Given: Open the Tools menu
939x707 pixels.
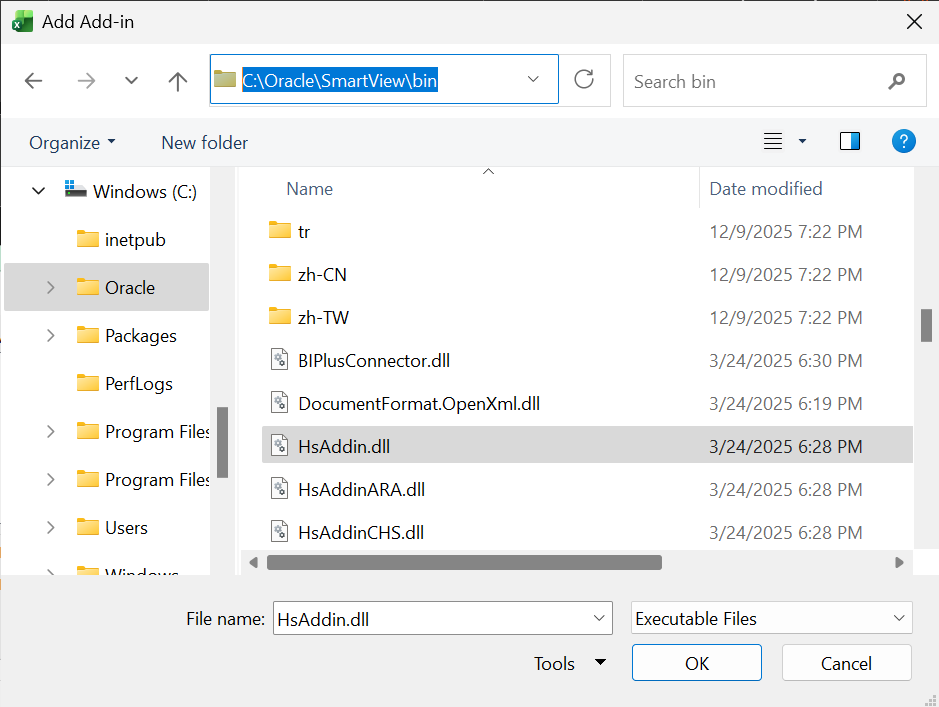Looking at the screenshot, I should tap(569, 663).
